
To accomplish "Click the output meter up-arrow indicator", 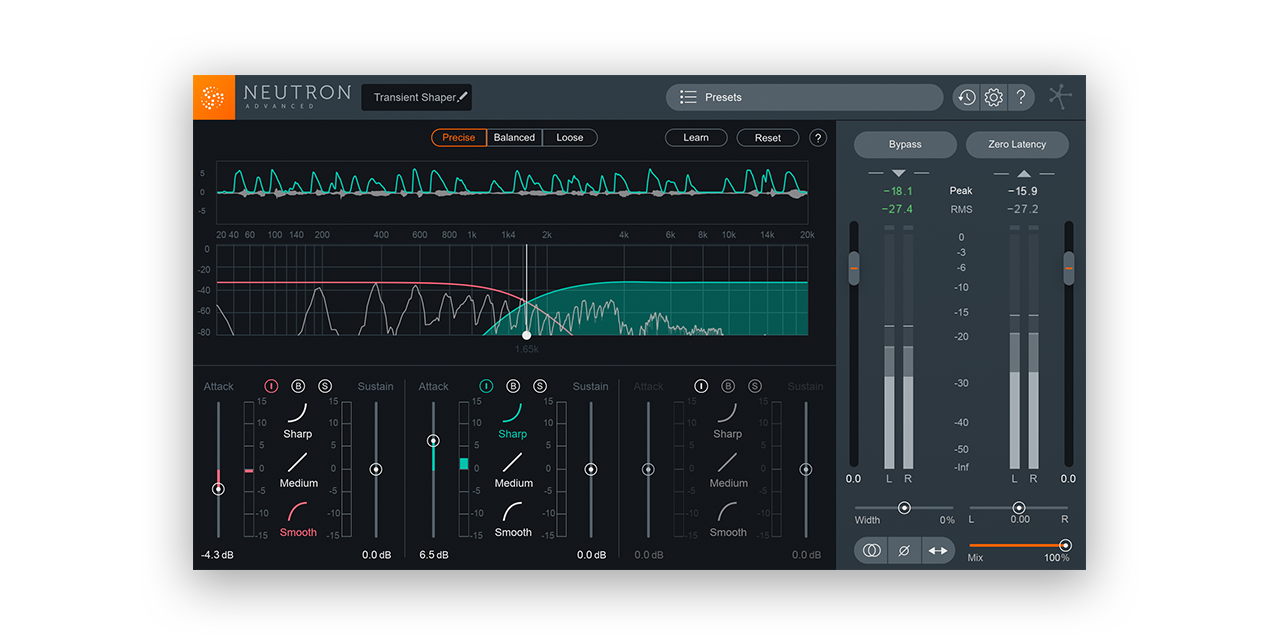I will [1024, 174].
